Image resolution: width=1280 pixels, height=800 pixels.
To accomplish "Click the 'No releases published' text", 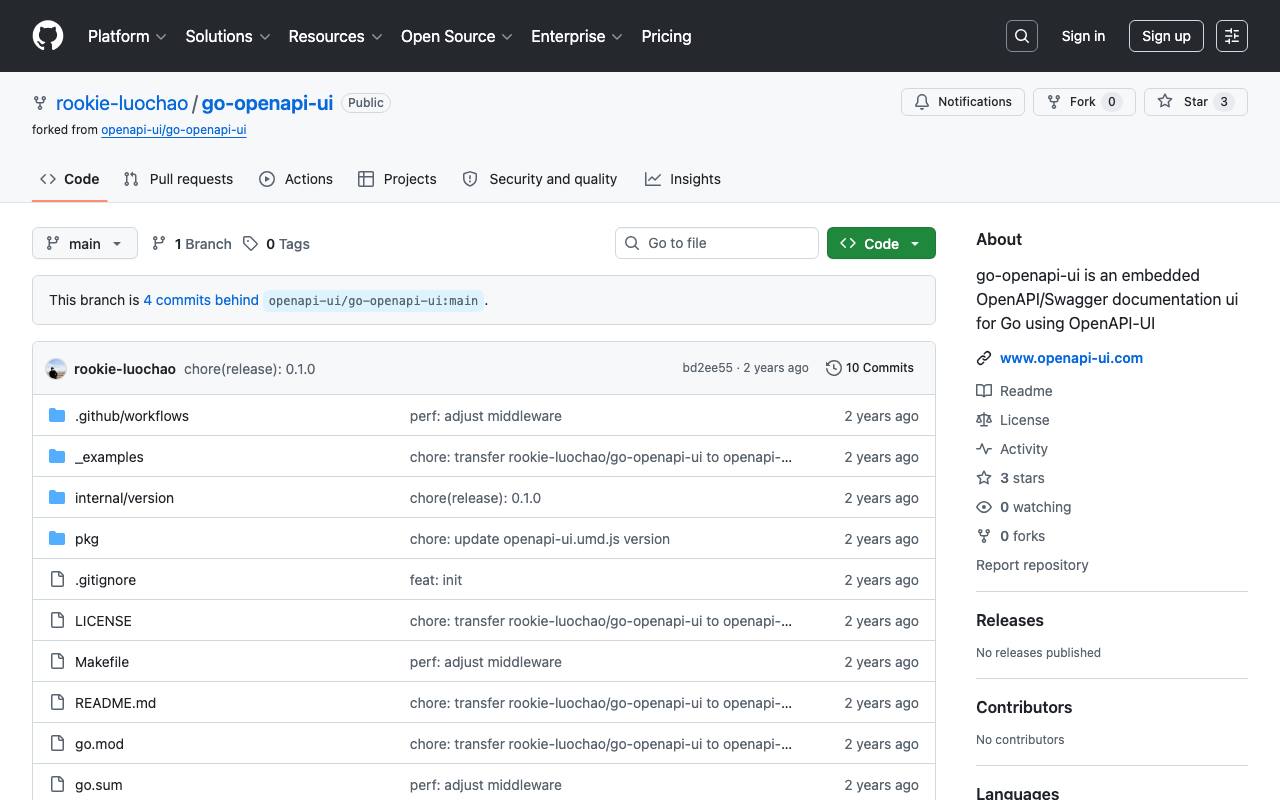I will pyautogui.click(x=1038, y=653).
